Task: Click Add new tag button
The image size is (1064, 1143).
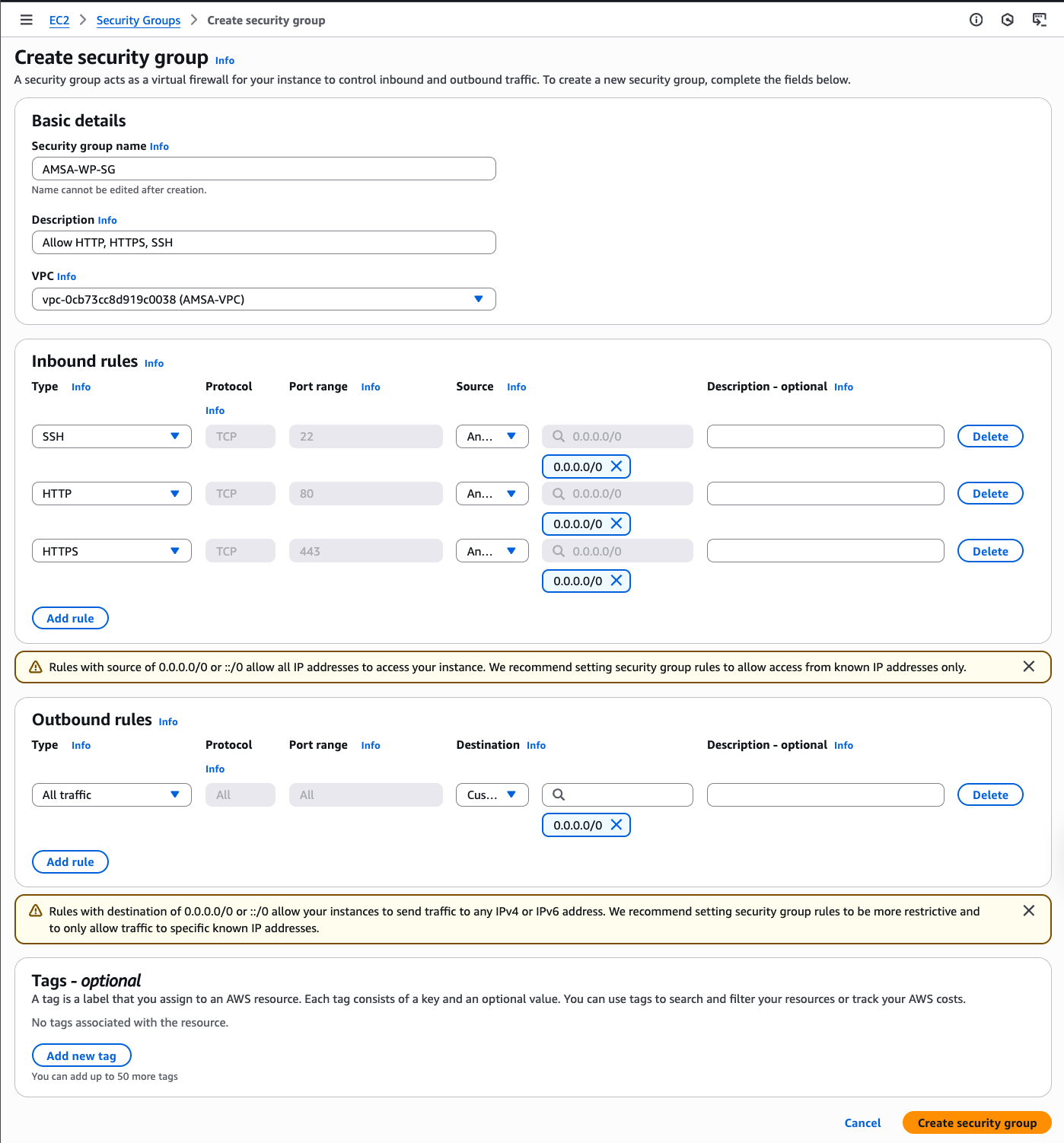Action: pos(81,1055)
